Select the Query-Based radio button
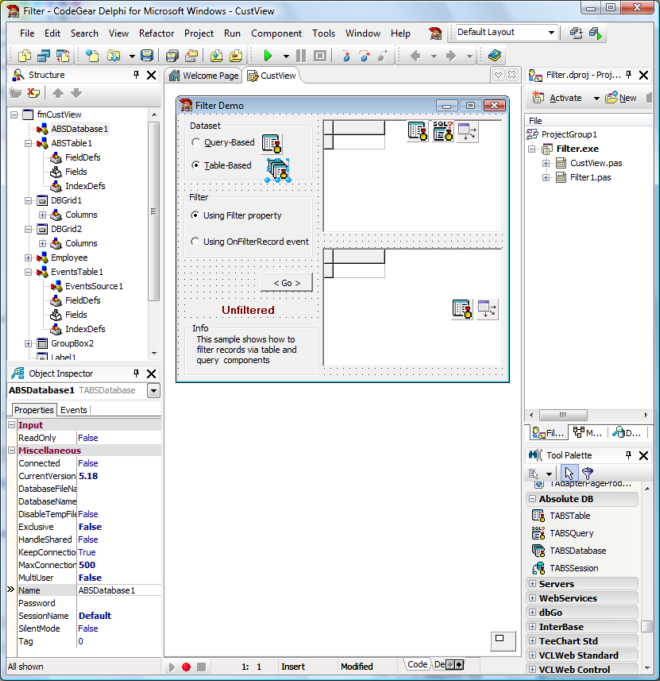This screenshot has height=681, width=660. pyautogui.click(x=195, y=143)
